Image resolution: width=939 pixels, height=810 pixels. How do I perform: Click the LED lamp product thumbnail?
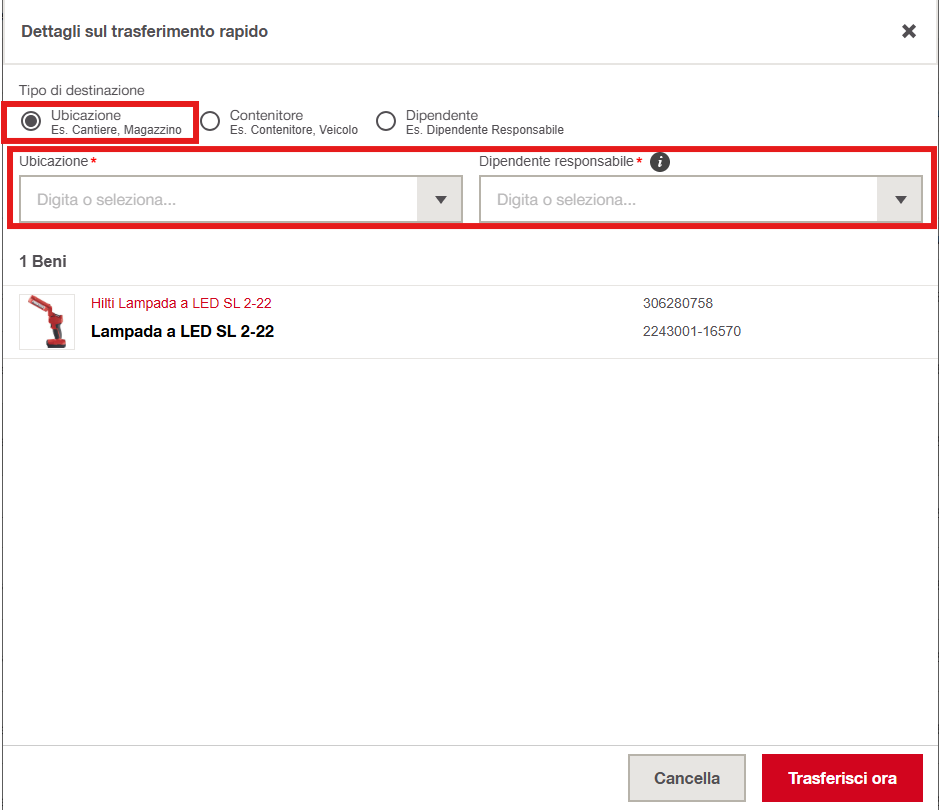(47, 322)
